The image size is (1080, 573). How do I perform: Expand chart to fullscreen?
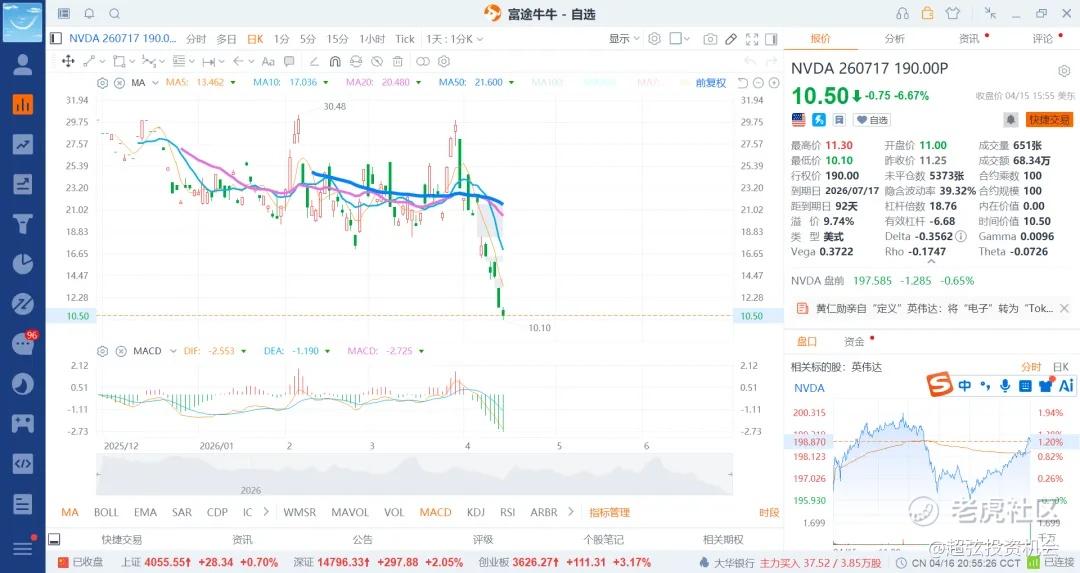click(752, 39)
